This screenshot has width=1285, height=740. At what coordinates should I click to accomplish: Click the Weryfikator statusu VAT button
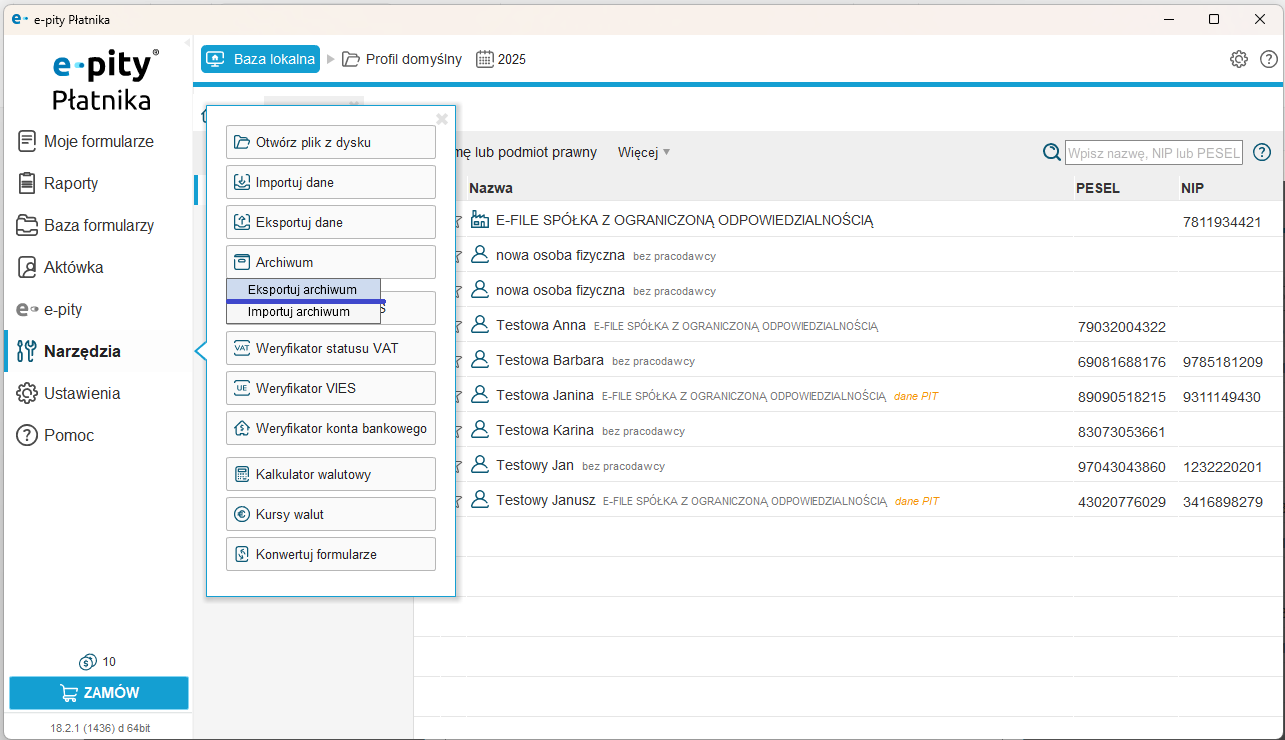[331, 348]
